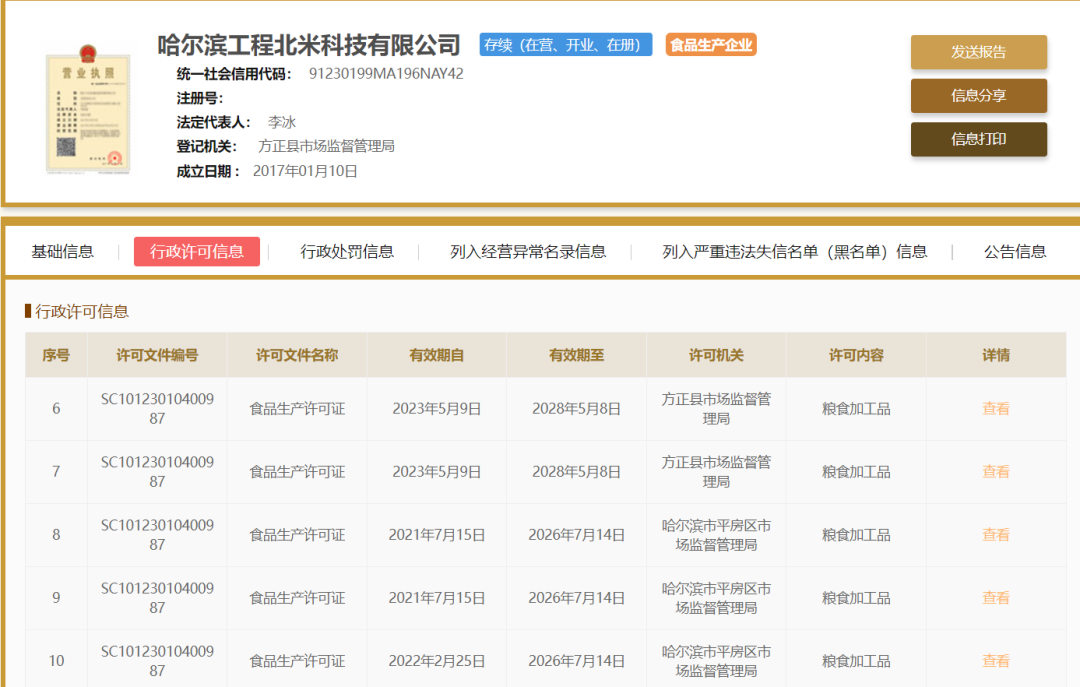This screenshot has width=1080, height=687.
Task: Click 哈尔滨市平房区市场监督管理局 in row 8
Action: (x=716, y=535)
